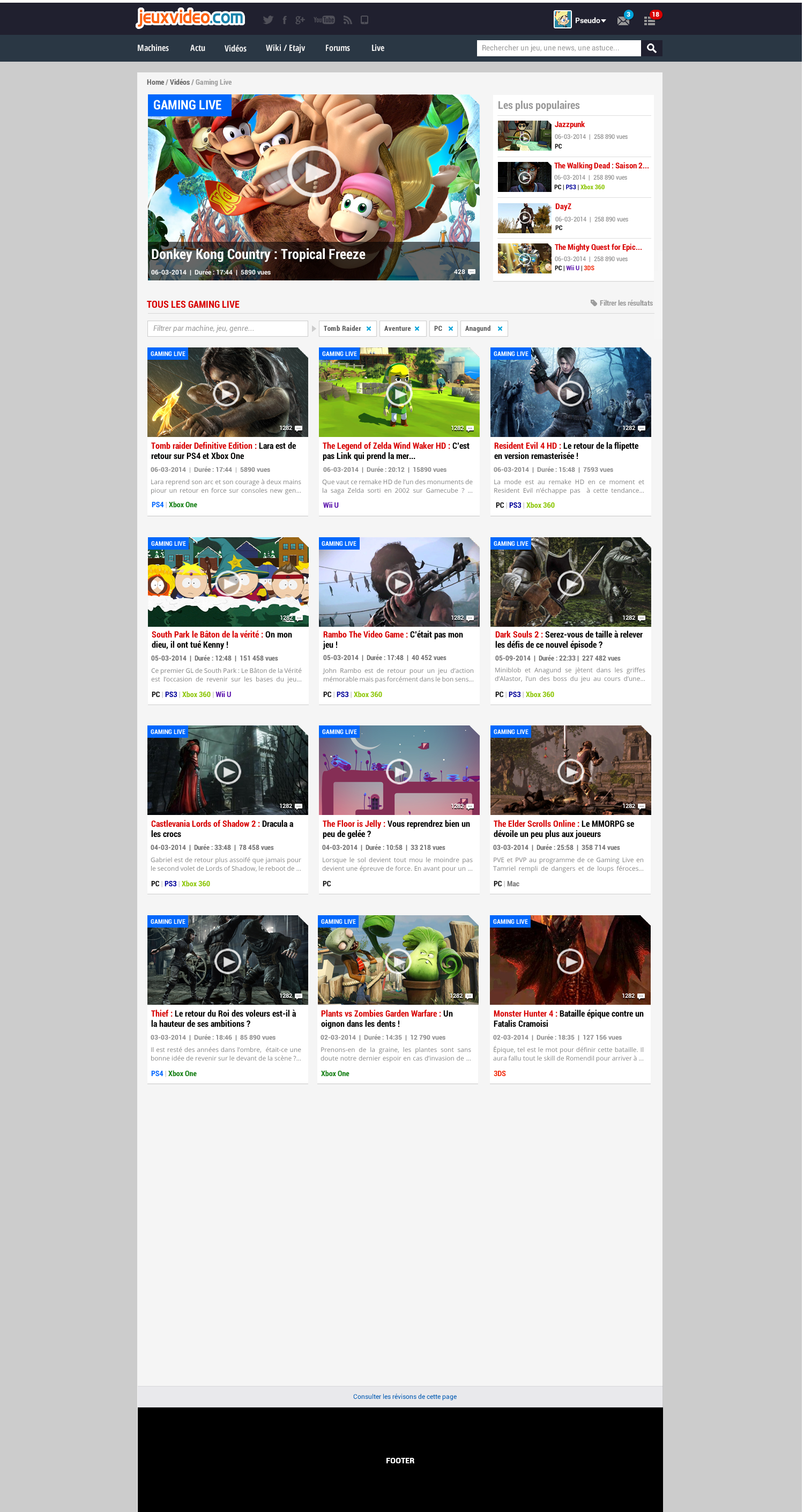Remove the Tomb Raider filter tag
The height and width of the screenshot is (1512, 804).
[369, 329]
